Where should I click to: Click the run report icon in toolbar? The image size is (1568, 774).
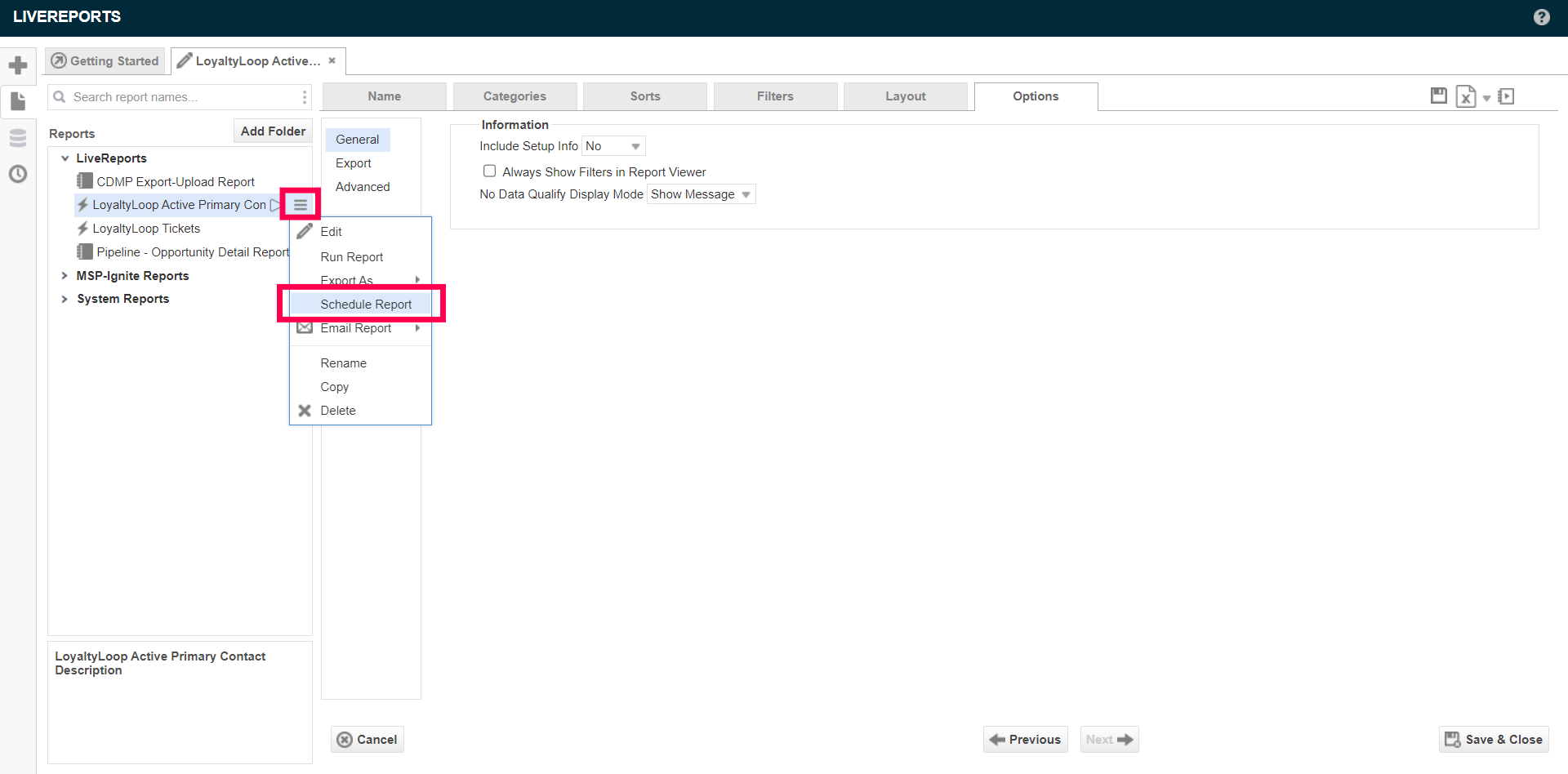pyautogui.click(x=1507, y=96)
